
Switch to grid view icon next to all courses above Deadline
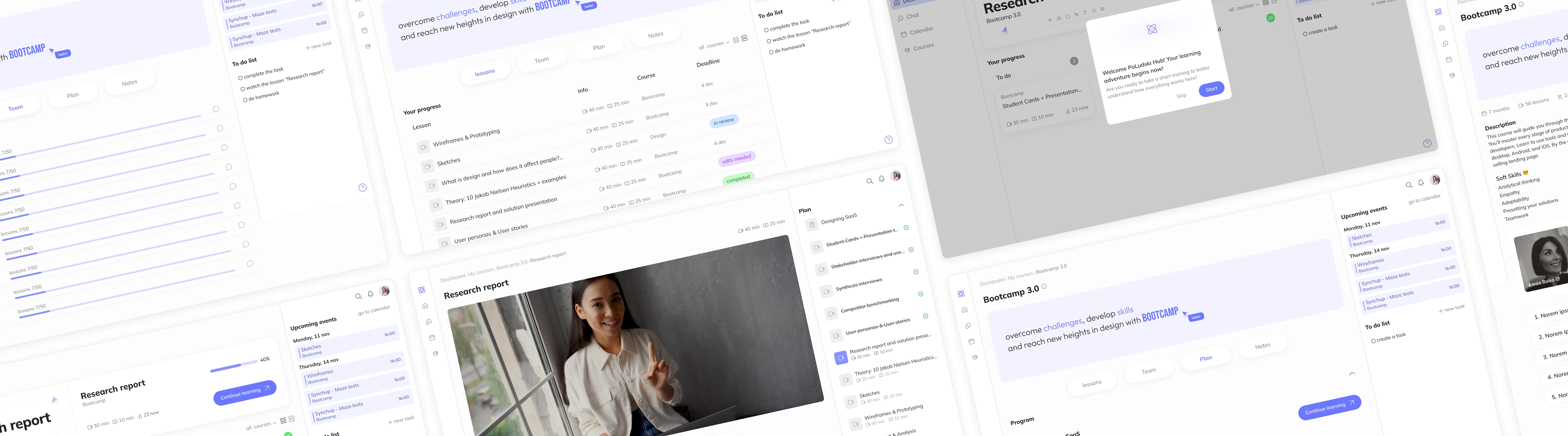click(x=736, y=40)
